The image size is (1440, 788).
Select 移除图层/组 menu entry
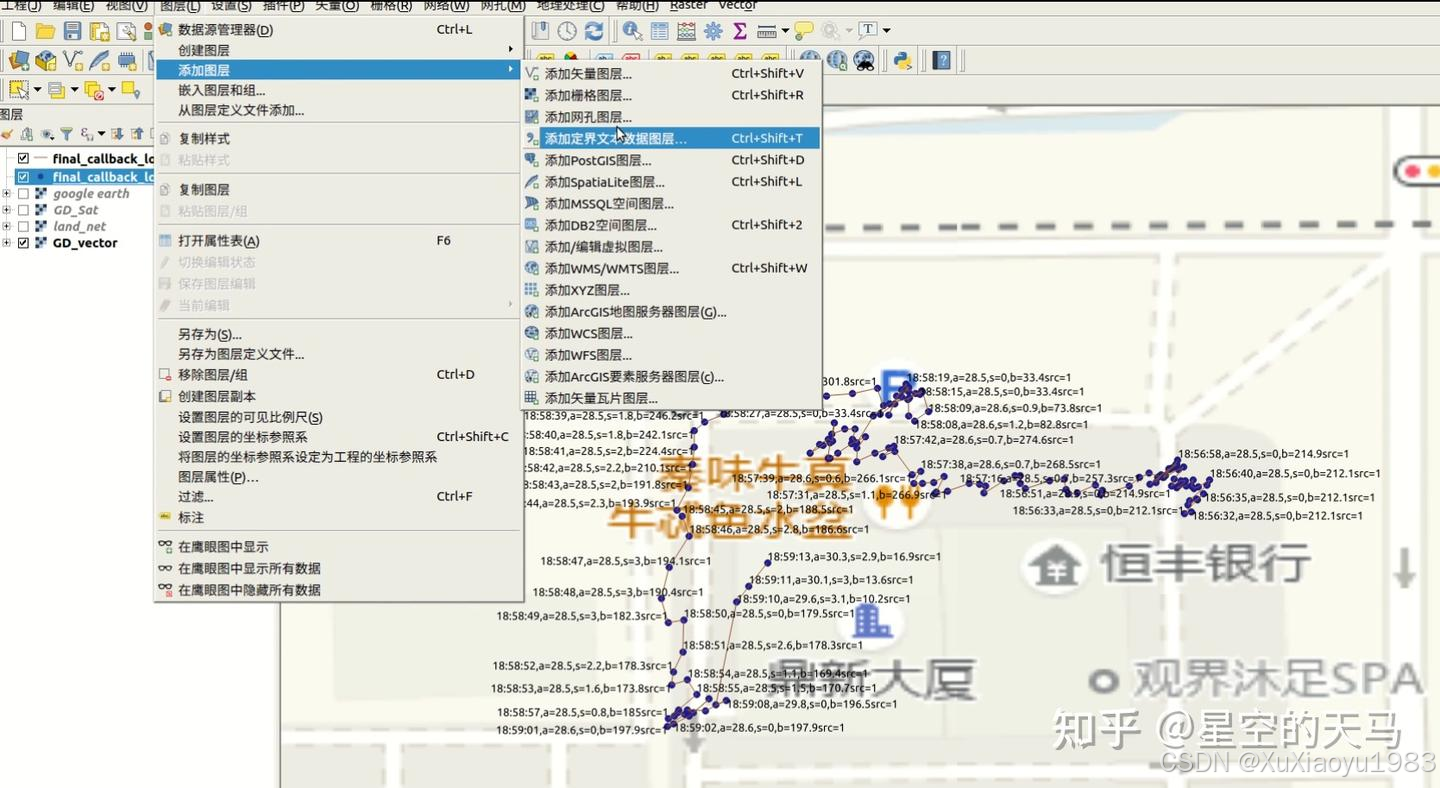pyautogui.click(x=338, y=374)
